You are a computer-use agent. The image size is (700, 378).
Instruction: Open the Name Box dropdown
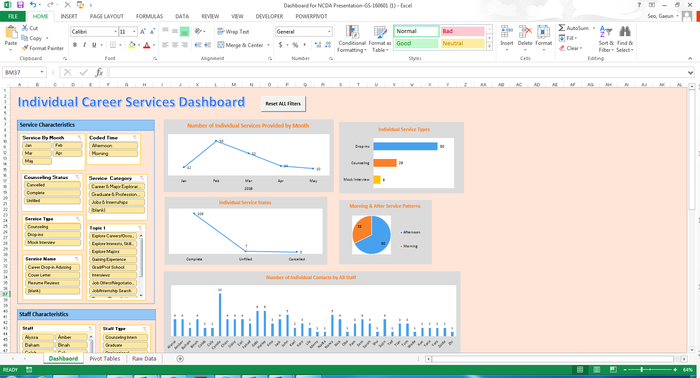click(42, 72)
